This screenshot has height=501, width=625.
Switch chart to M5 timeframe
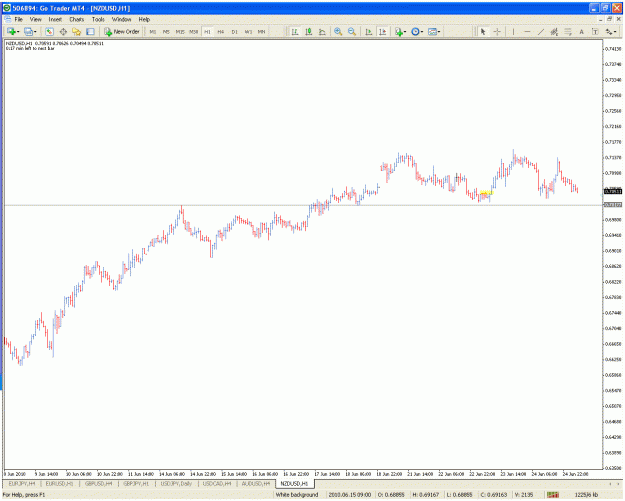coord(166,31)
